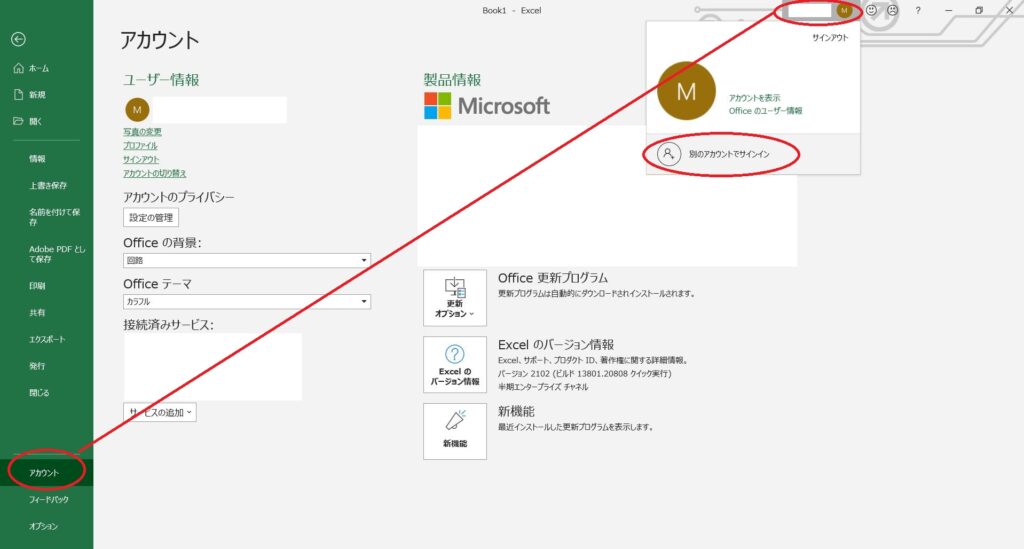Click the プロファイル link
The image size is (1024, 549).
(x=140, y=146)
